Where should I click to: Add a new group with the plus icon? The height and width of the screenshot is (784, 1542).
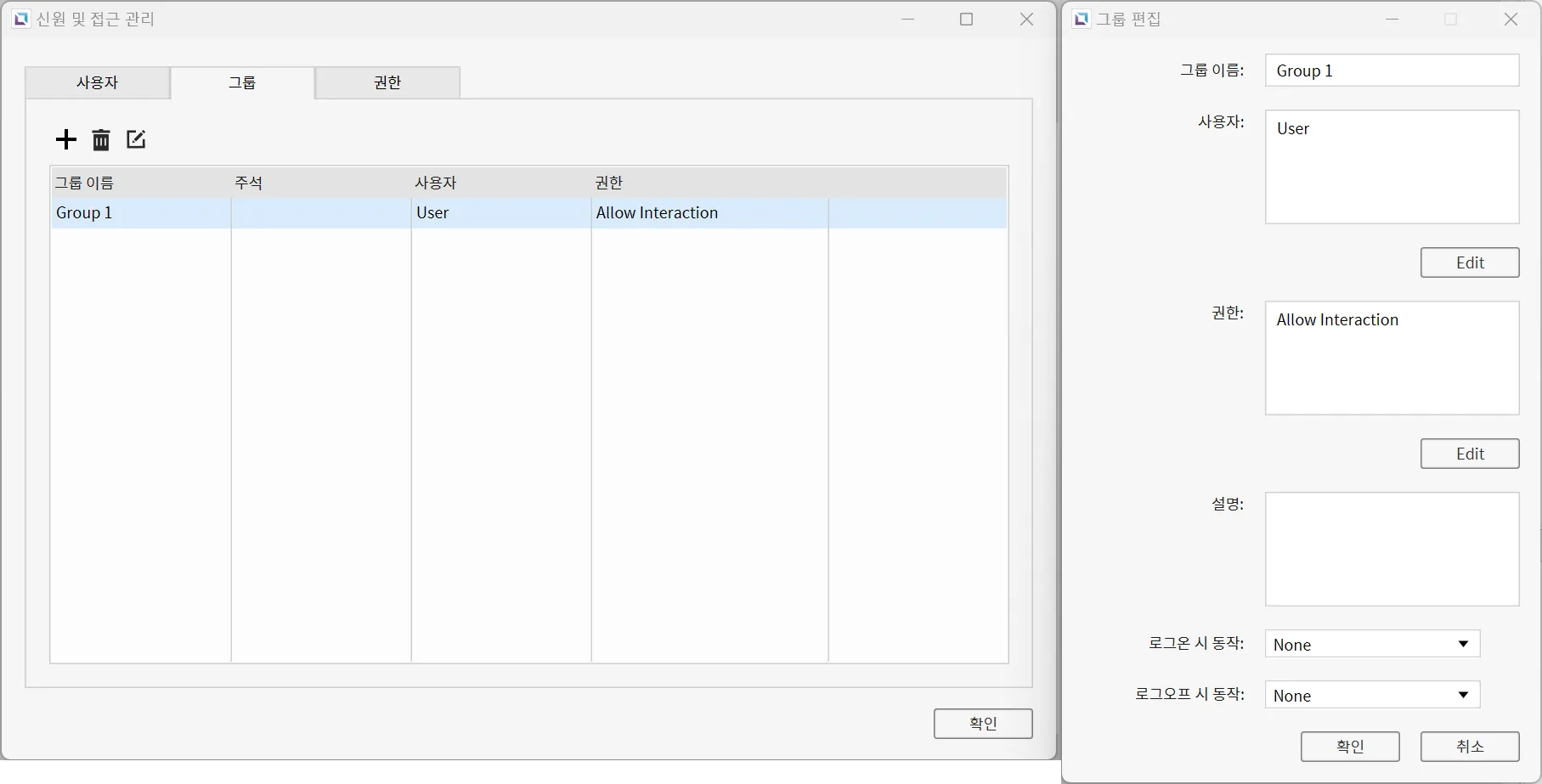65,140
